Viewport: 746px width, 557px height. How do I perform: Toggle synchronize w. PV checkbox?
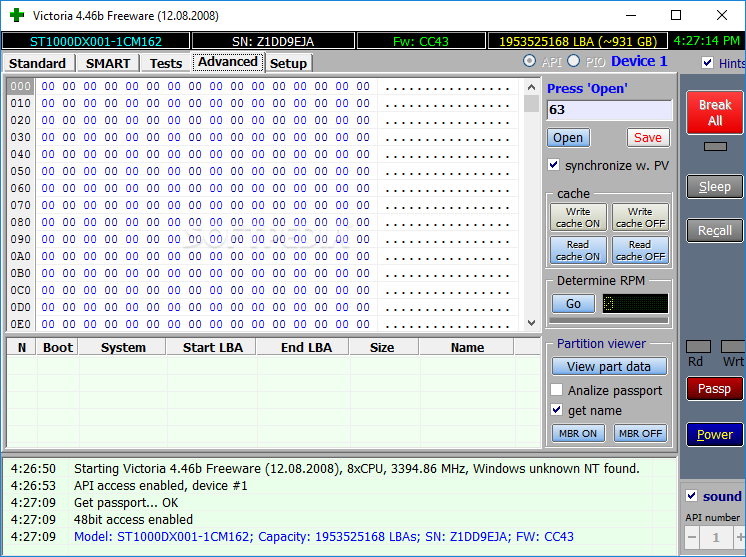click(553, 165)
